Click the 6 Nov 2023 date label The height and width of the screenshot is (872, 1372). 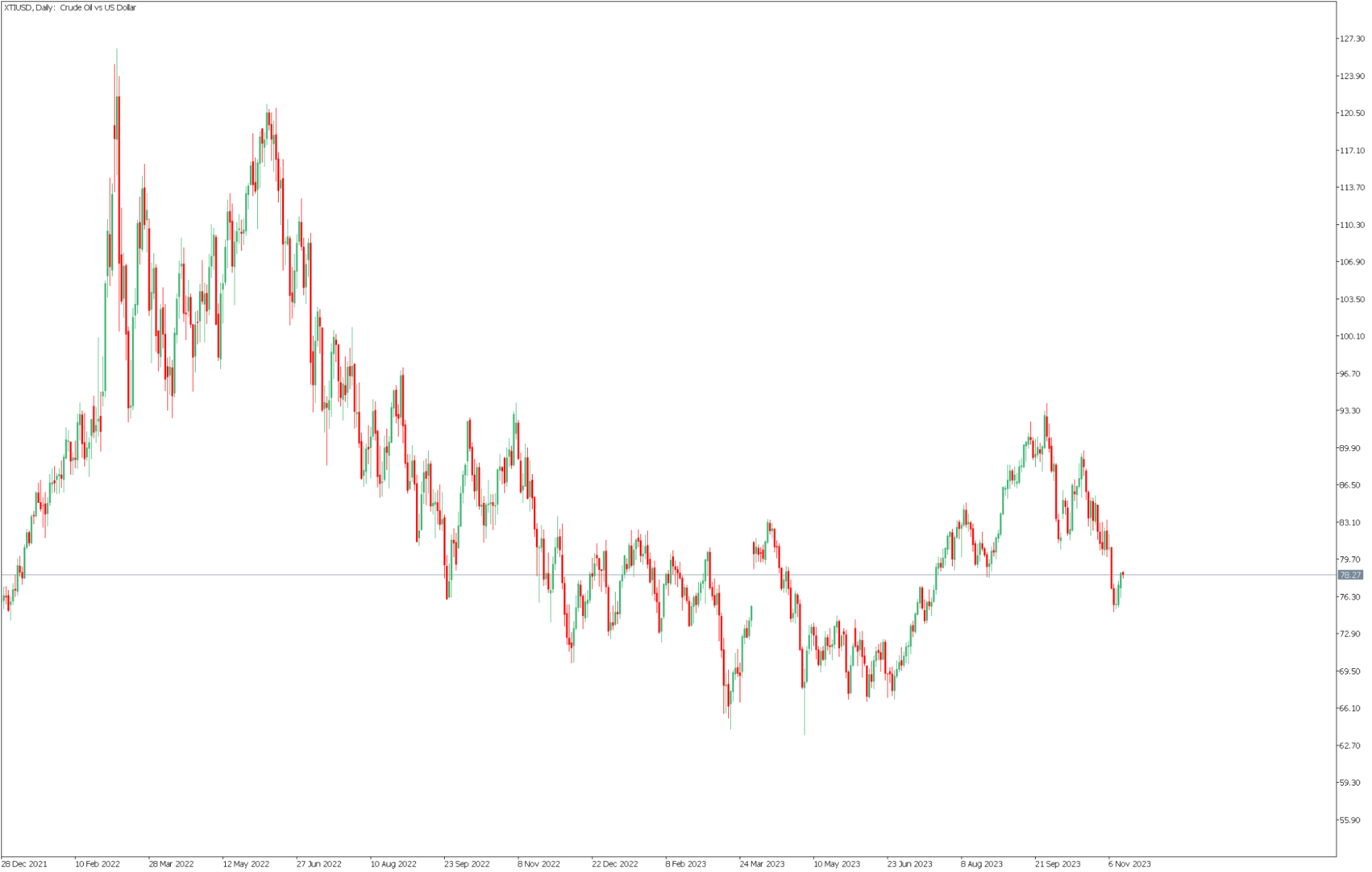[1130, 864]
